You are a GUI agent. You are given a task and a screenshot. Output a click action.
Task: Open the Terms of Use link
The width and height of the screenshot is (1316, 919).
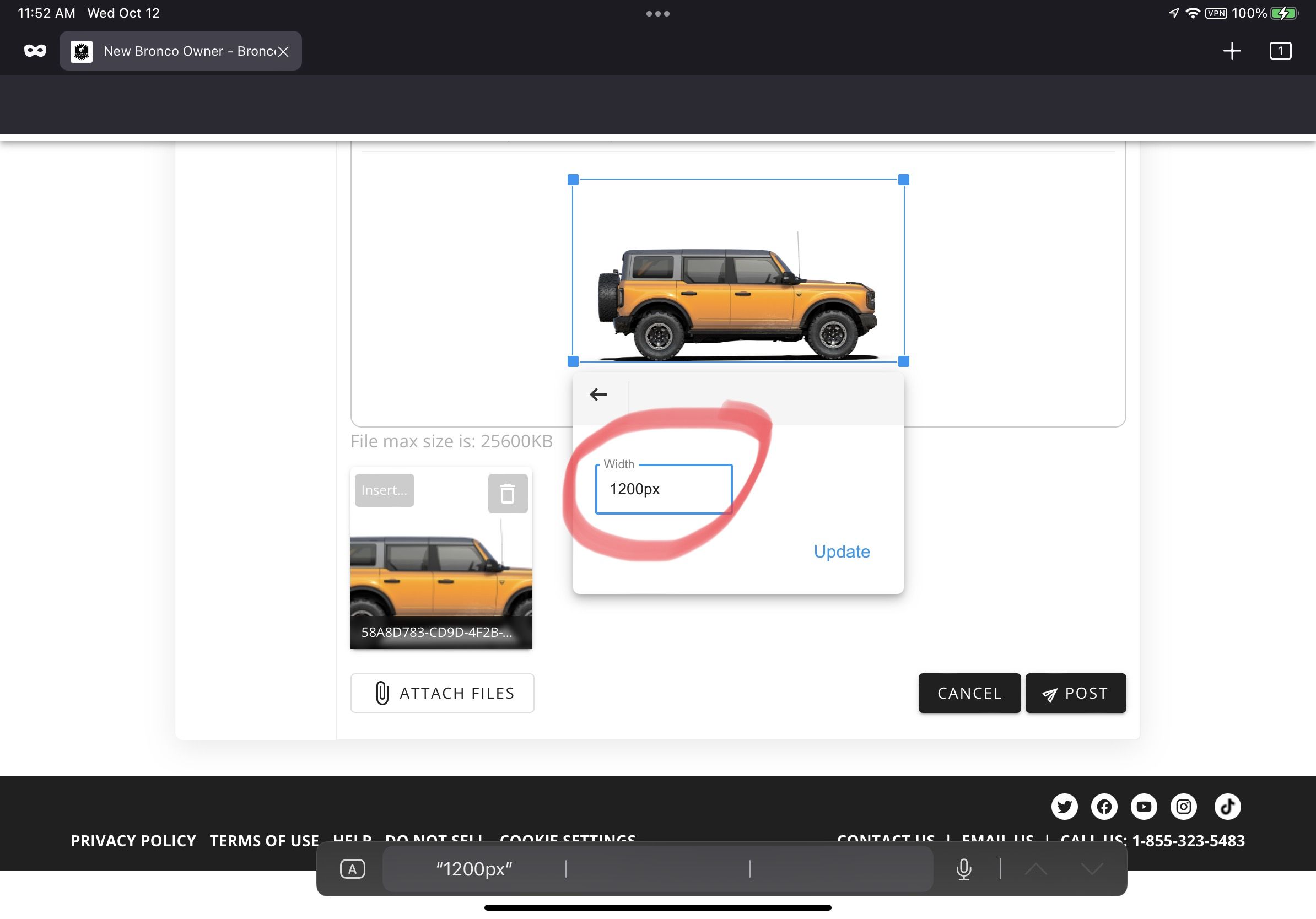[x=264, y=841]
